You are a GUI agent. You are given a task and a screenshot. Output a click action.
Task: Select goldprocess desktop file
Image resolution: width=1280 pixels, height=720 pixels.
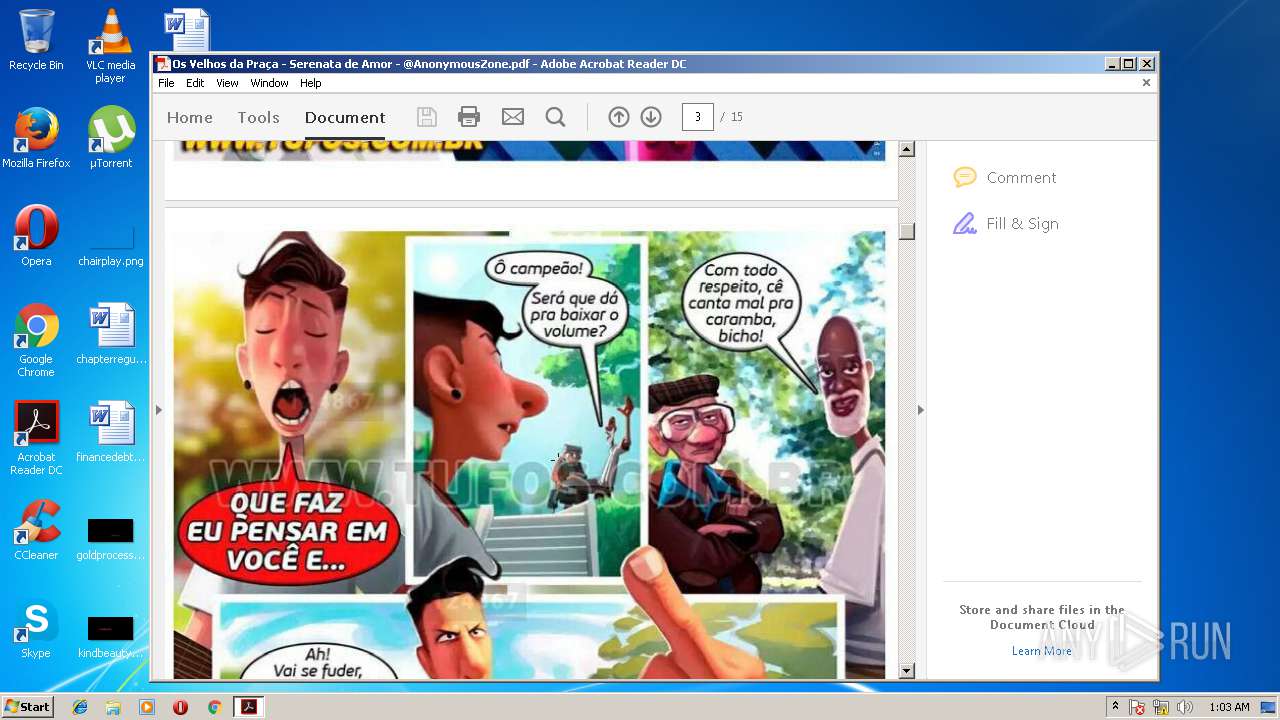(x=111, y=538)
